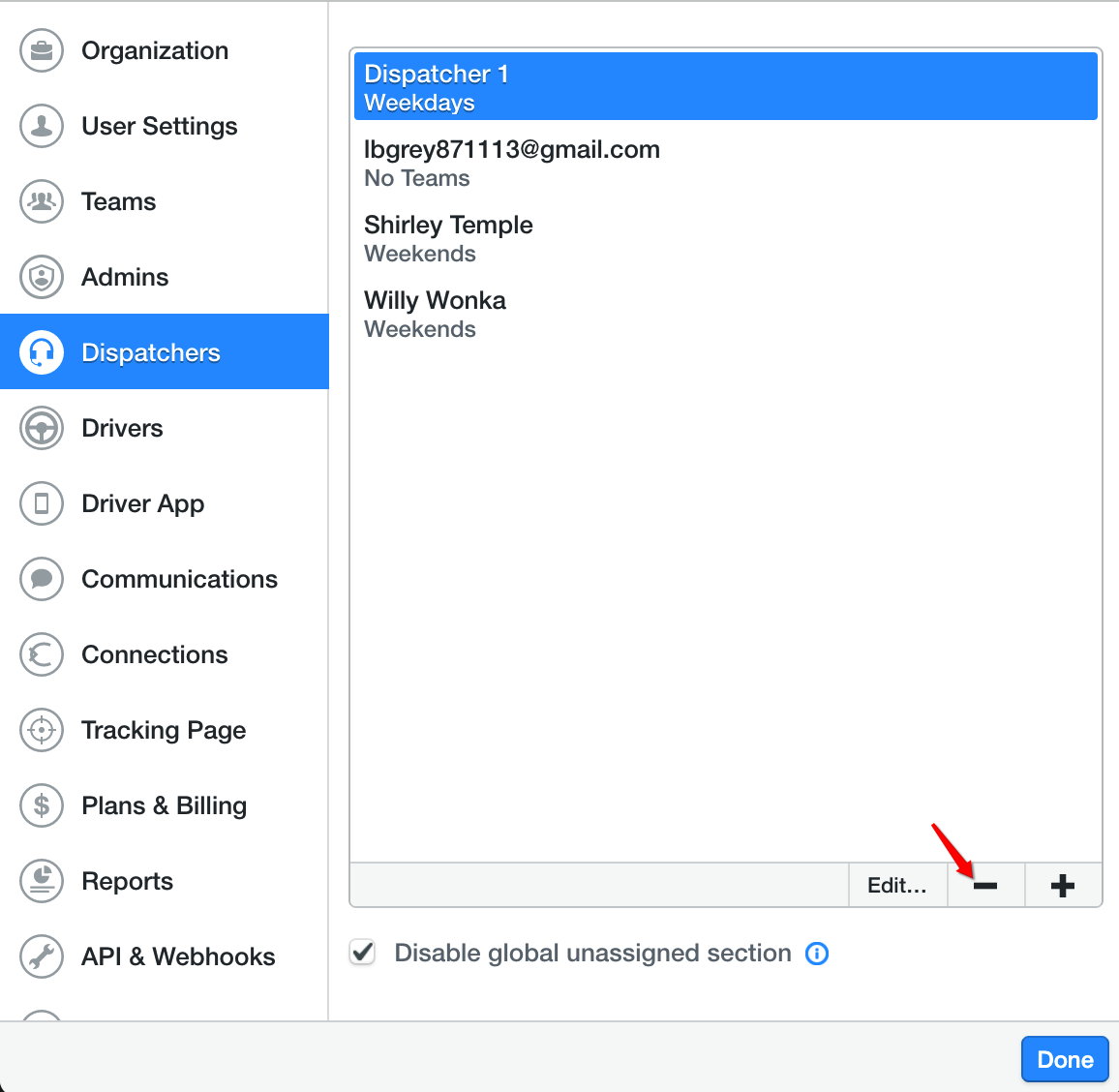Viewport: 1119px width, 1092px height.
Task: Click the API & Webhooks wrench icon
Action: point(42,956)
